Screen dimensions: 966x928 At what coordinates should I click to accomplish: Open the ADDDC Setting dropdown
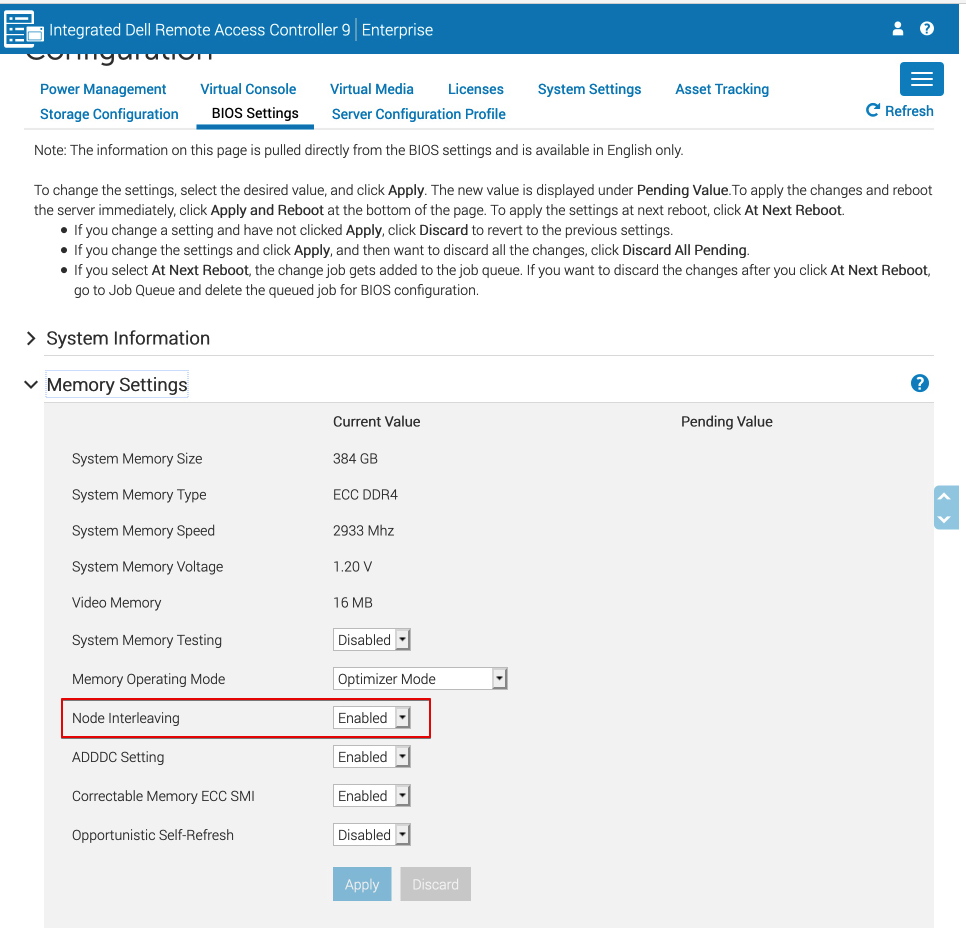[371, 756]
